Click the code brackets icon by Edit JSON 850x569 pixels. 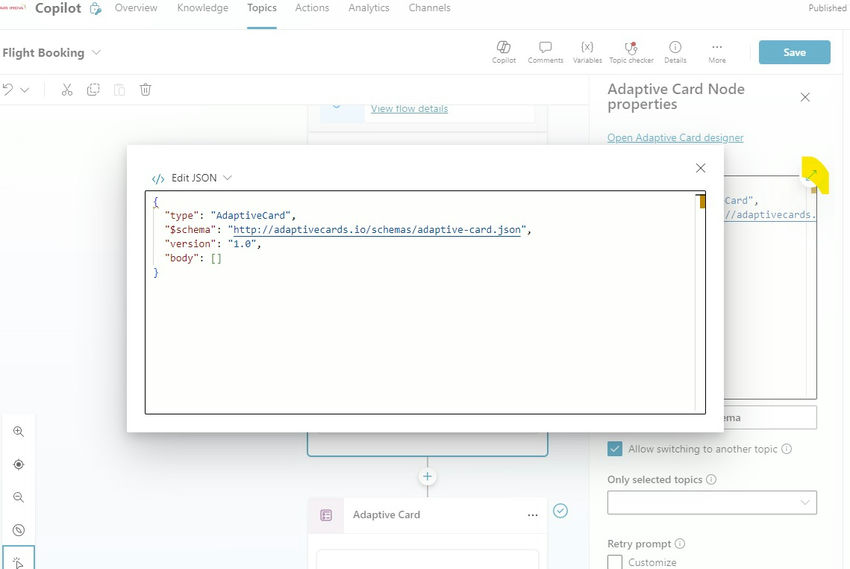pyautogui.click(x=158, y=178)
